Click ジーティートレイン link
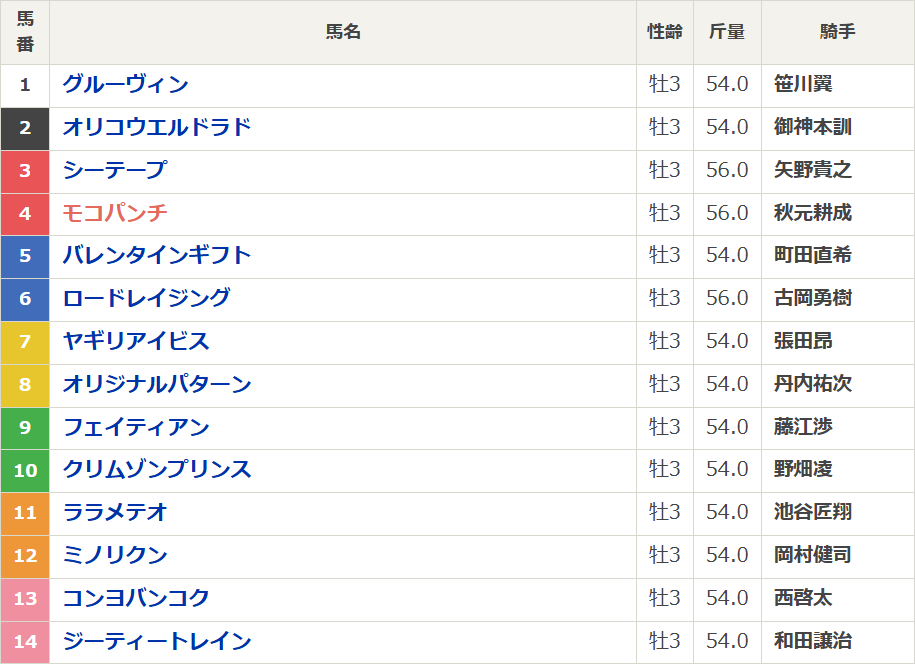Image resolution: width=915 pixels, height=665 pixels. 156,641
